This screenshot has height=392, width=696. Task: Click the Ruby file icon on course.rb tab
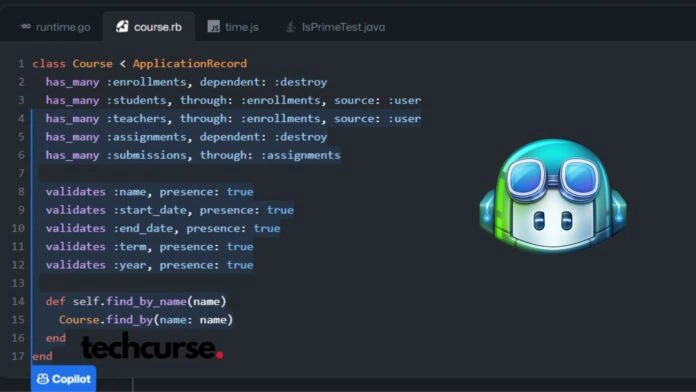coord(122,27)
